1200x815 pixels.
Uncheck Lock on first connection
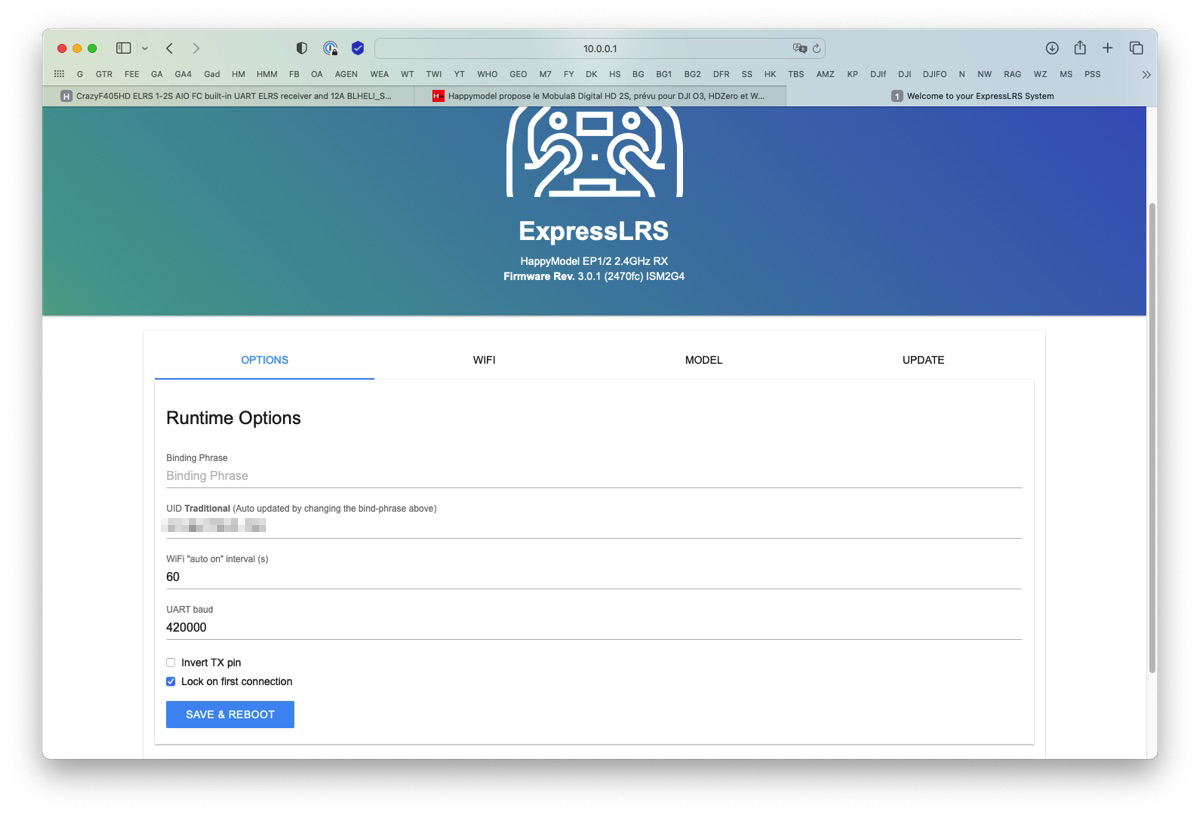pyautogui.click(x=171, y=682)
